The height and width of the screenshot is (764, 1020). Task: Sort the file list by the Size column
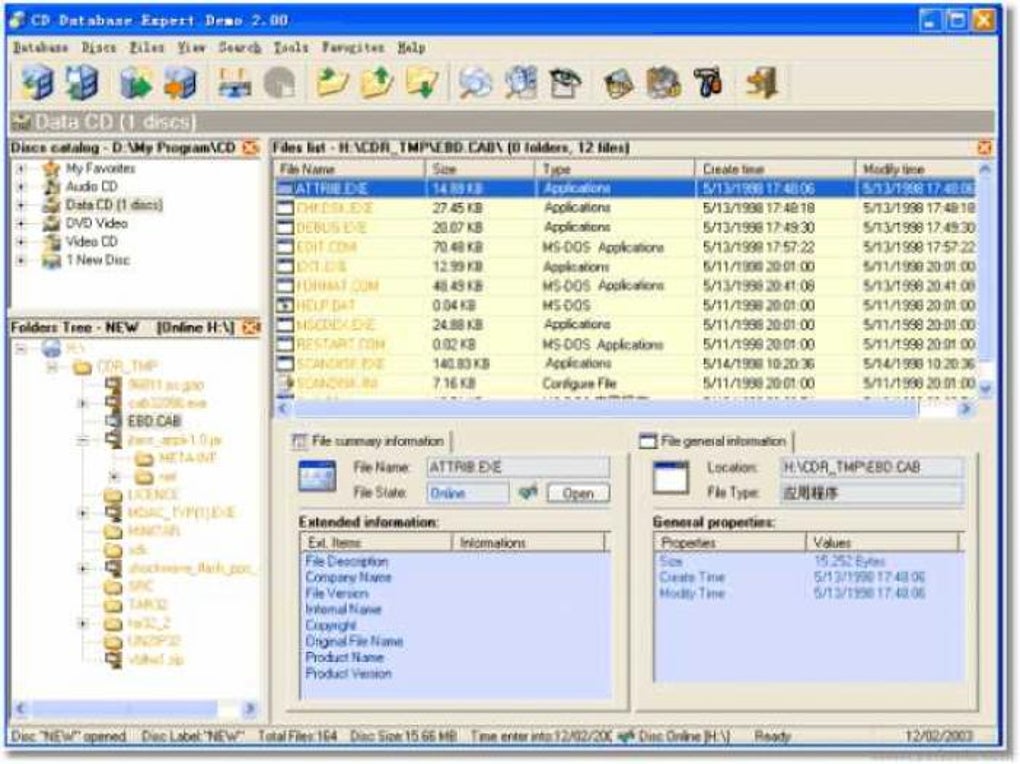point(481,169)
